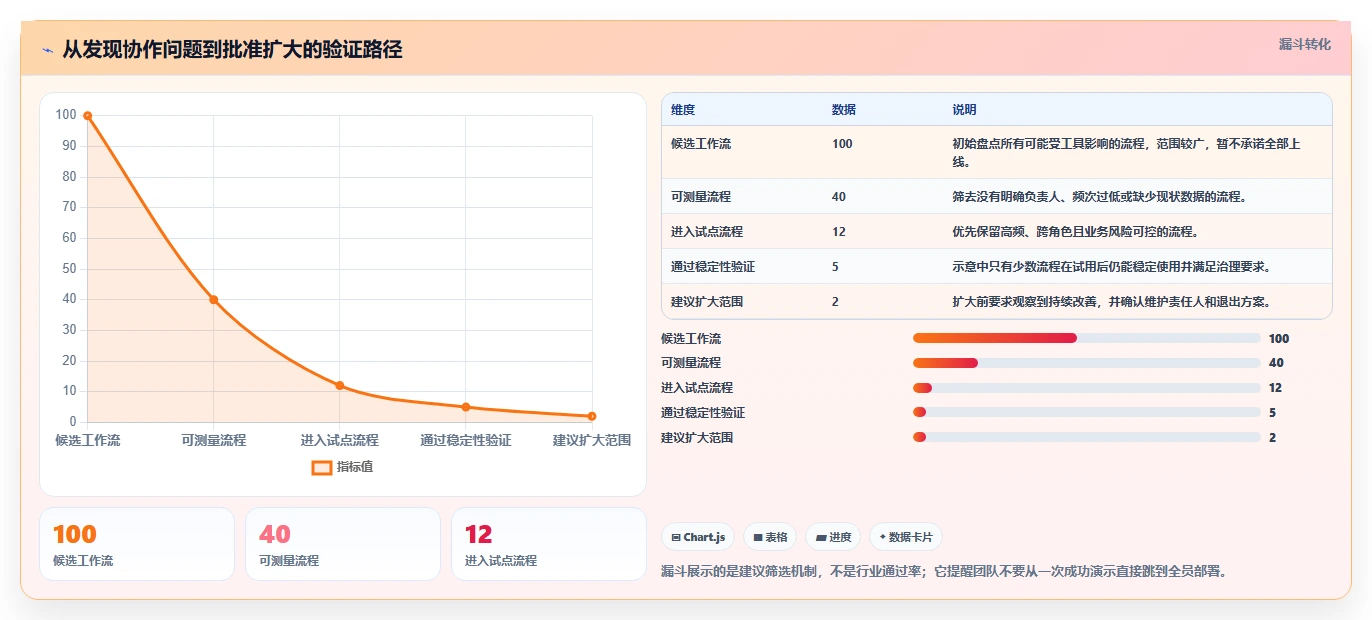The image size is (1372, 620).
Task: Click the 建议扩大范围 progress bar
Action: pyautogui.click(x=1086, y=437)
